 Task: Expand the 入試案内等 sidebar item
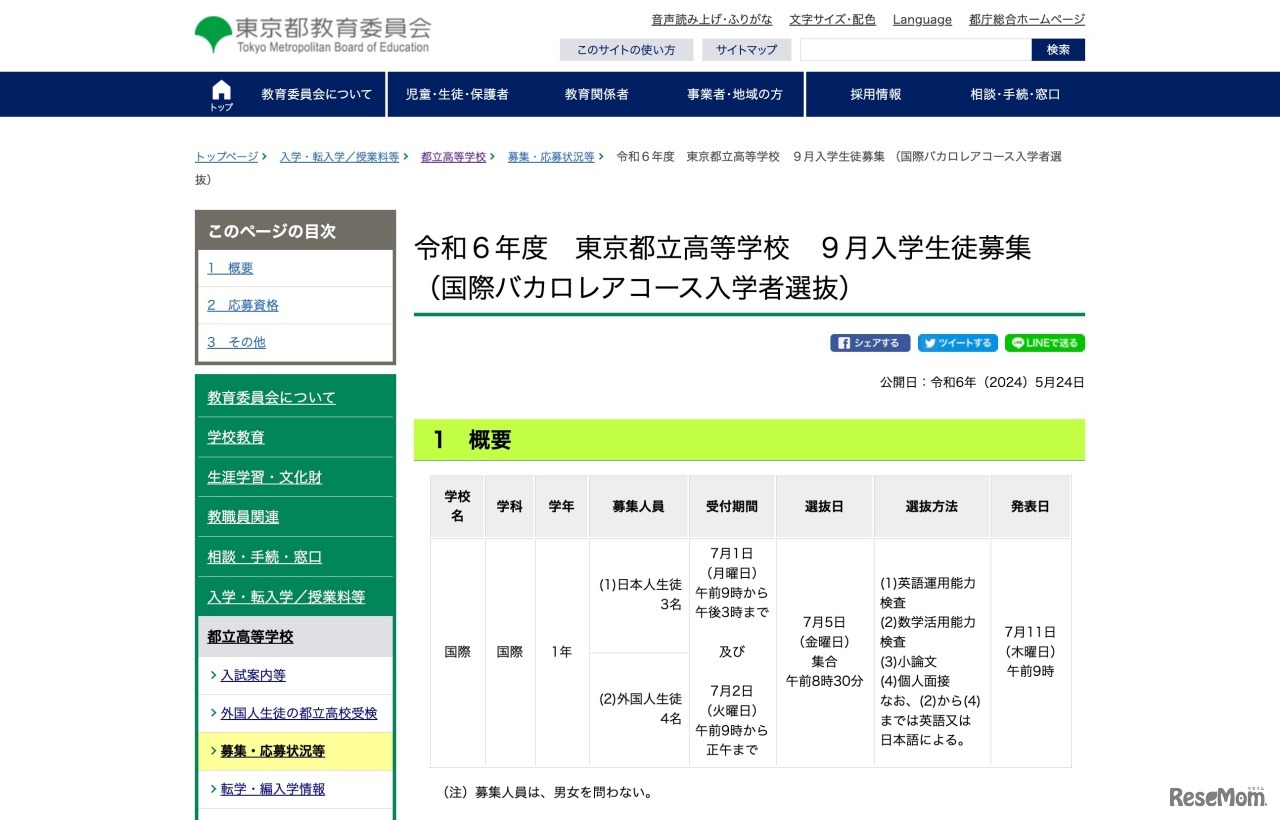click(x=253, y=675)
